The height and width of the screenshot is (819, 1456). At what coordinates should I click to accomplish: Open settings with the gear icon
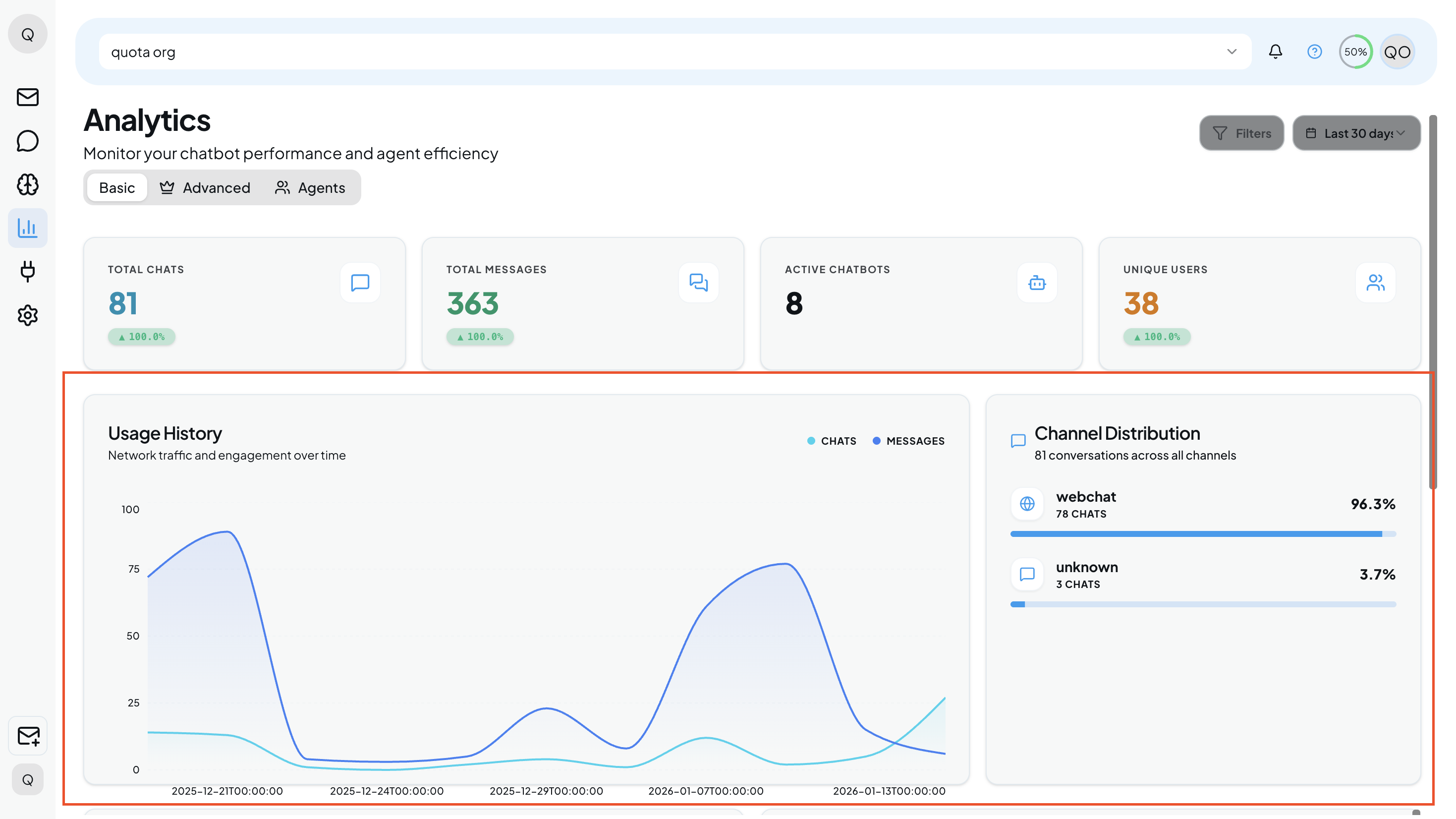point(27,315)
